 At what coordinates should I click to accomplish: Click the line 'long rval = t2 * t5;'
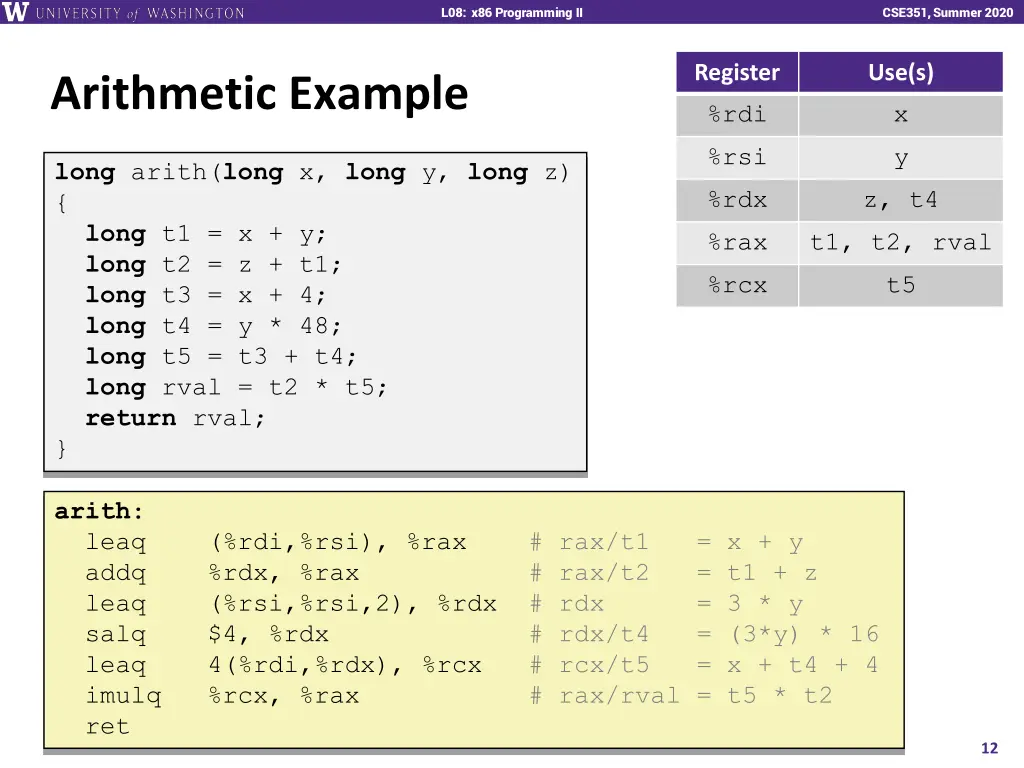tap(236, 387)
